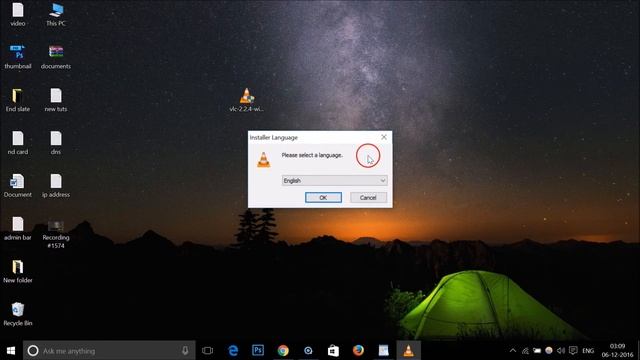This screenshot has width=640, height=360.
Task: Open Windows Store from taskbar
Action: [333, 351]
